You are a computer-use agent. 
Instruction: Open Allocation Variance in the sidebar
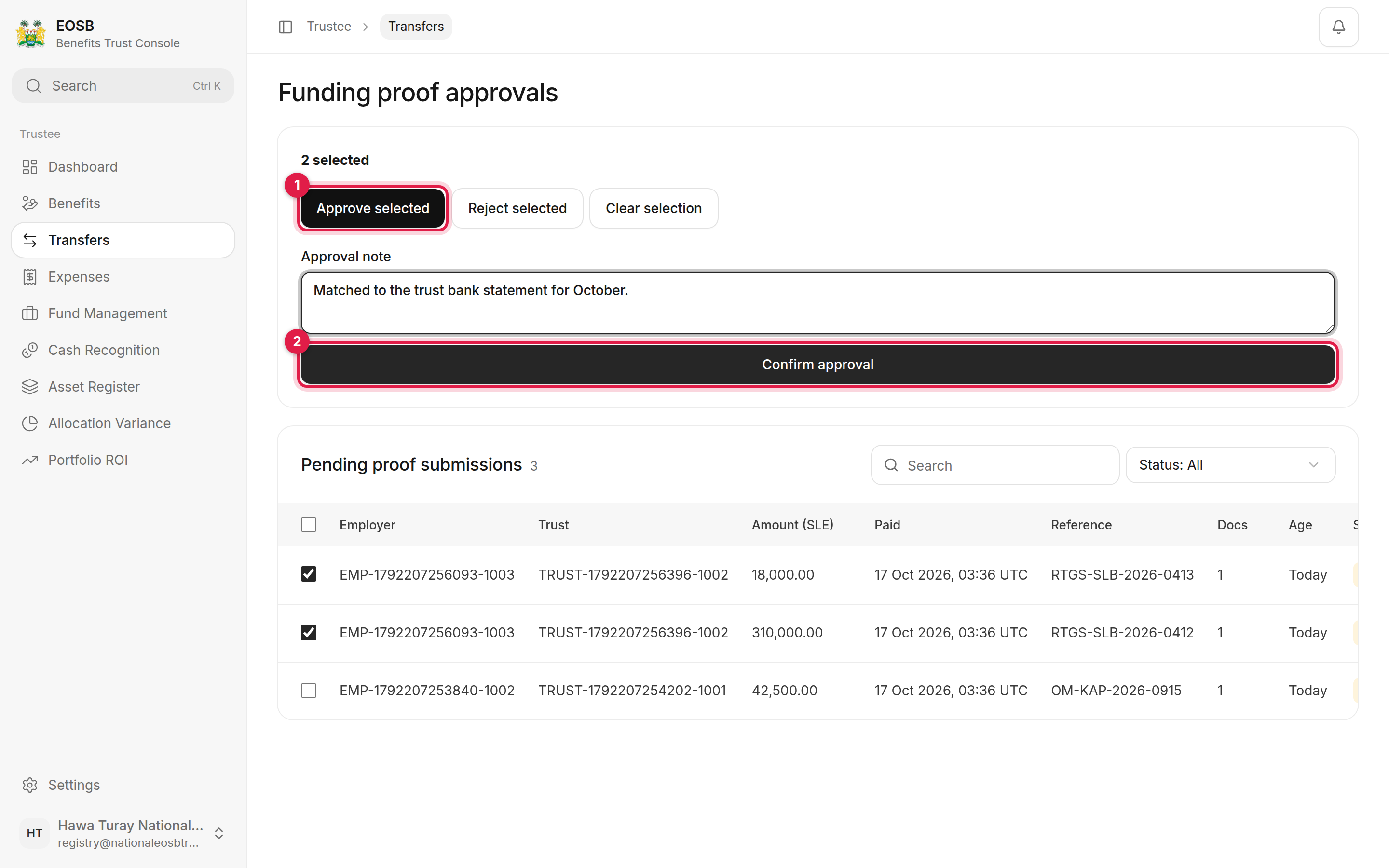pos(123,424)
